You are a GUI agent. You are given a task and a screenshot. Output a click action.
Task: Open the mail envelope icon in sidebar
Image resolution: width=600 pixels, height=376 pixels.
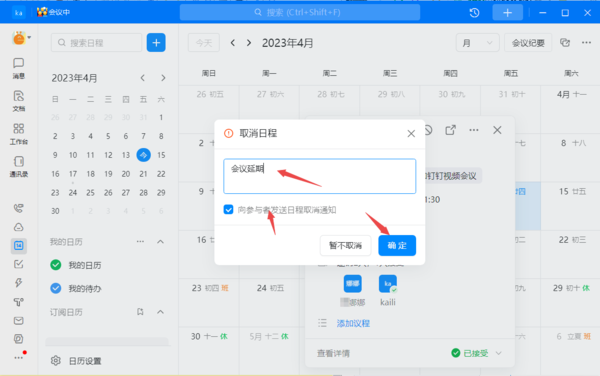coord(18,321)
